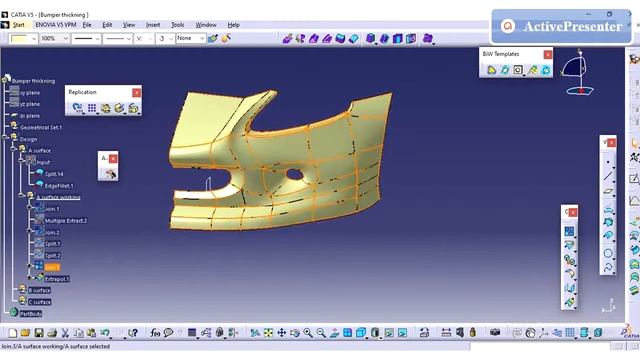Click the painter format brush icon
The height and width of the screenshot is (360, 640).
point(212,39)
